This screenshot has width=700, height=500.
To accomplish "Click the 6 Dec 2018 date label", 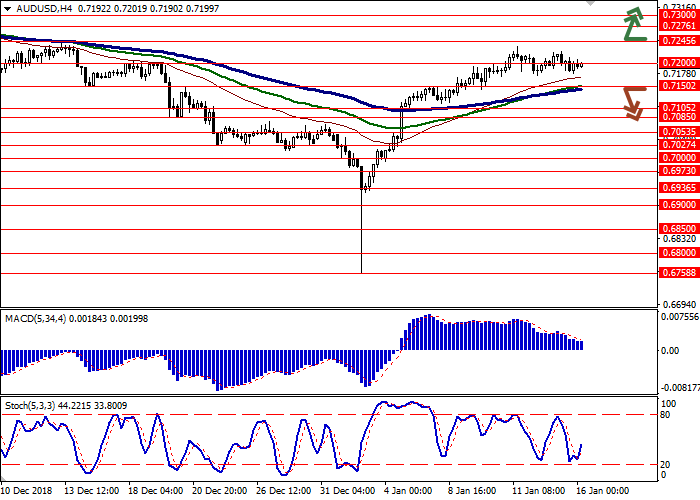I will click(x=28, y=492).
